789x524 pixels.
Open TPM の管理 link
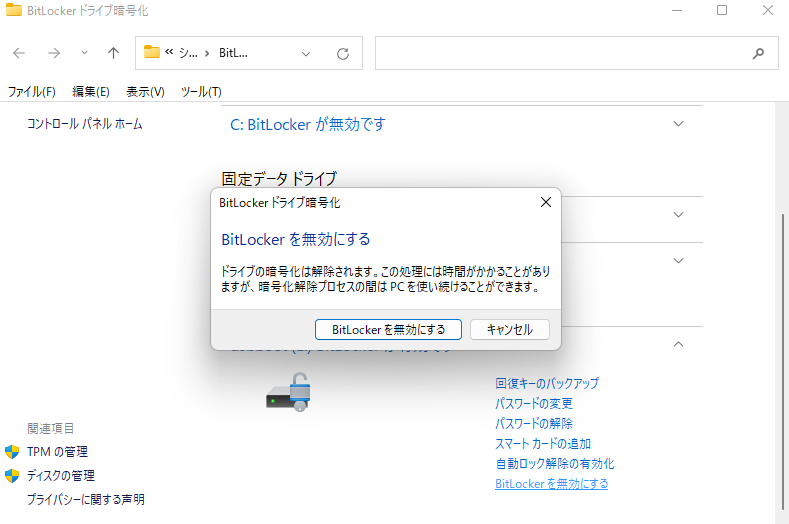pos(57,452)
